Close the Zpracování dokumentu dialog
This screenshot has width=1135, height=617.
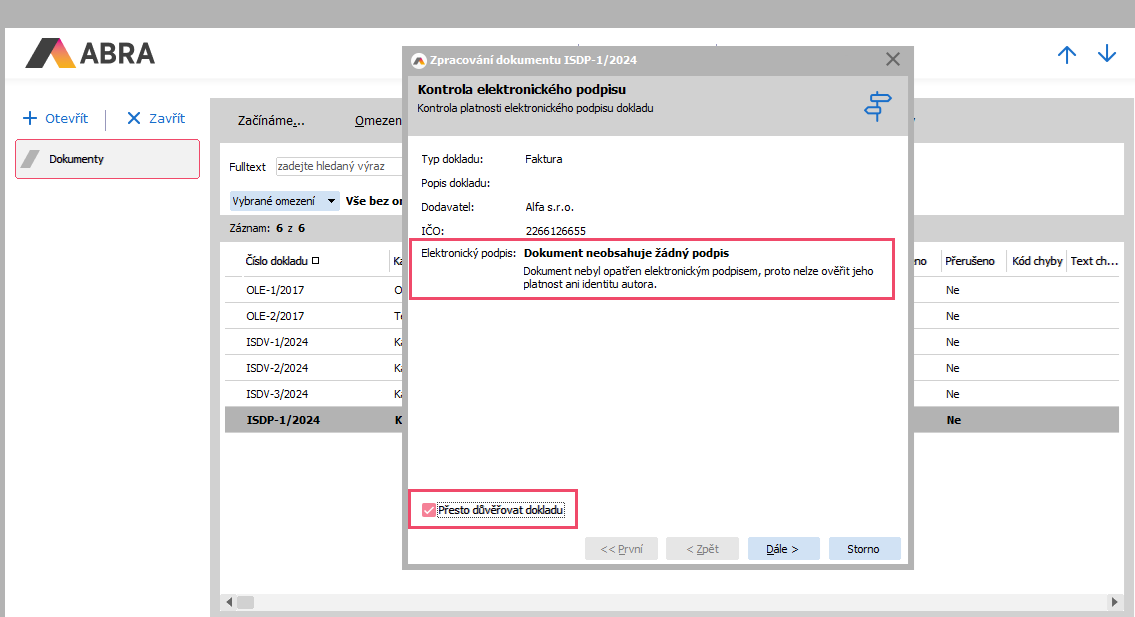893,60
